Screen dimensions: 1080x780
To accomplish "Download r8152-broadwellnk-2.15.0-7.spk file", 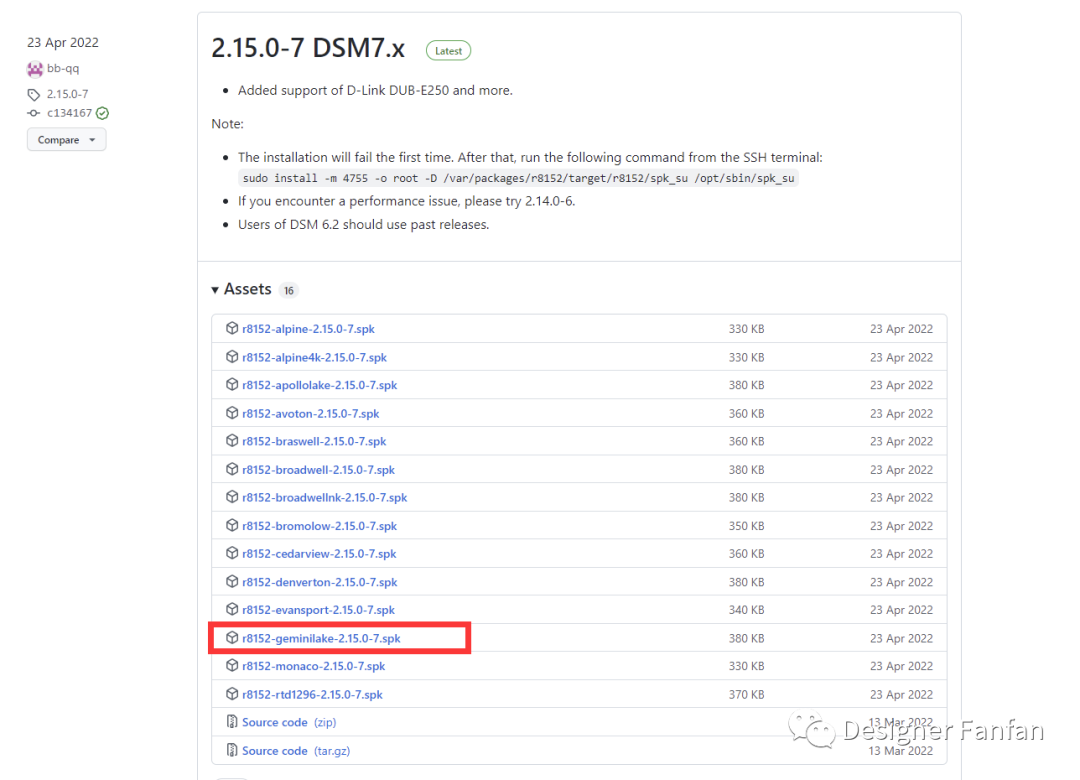I will tap(324, 497).
